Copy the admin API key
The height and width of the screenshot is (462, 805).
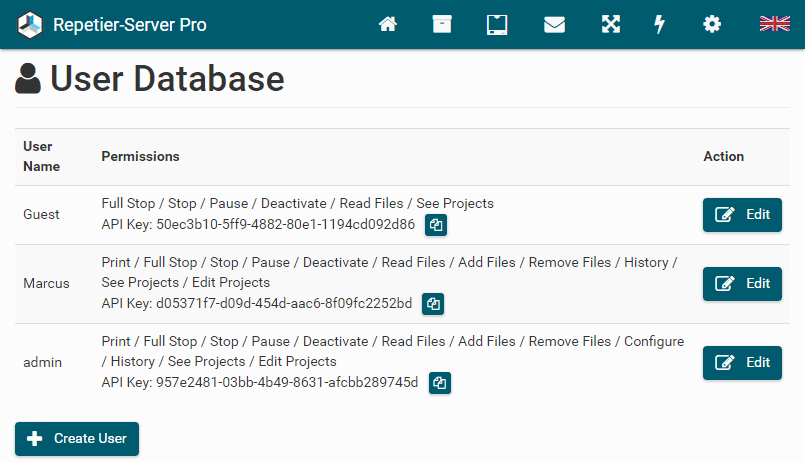click(439, 383)
